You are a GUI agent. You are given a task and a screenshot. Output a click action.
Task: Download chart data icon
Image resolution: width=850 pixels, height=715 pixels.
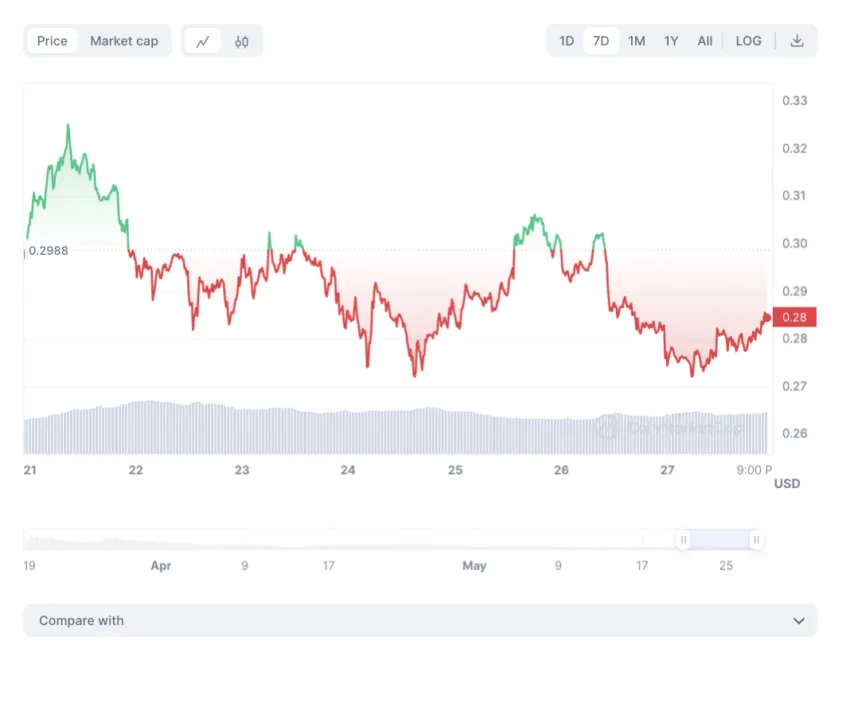click(797, 41)
